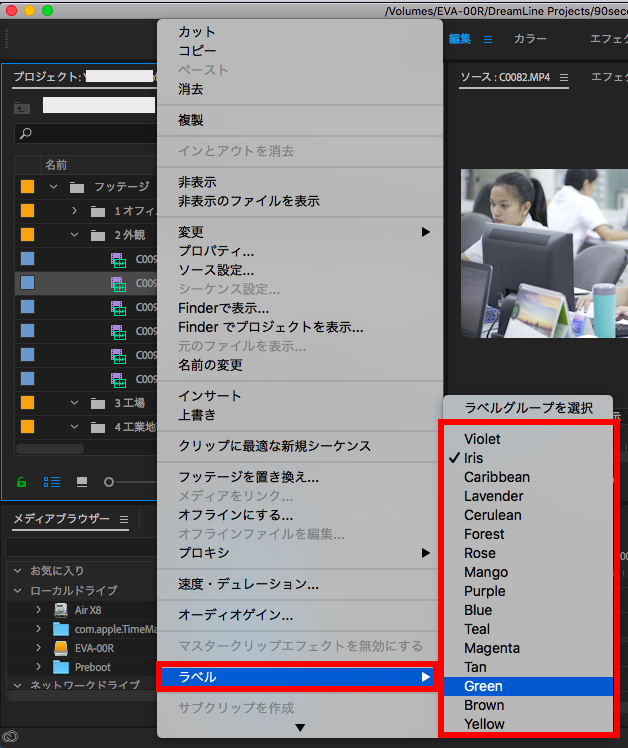
Task: Switch to the 編集 workspace tab
Action: coord(460,39)
